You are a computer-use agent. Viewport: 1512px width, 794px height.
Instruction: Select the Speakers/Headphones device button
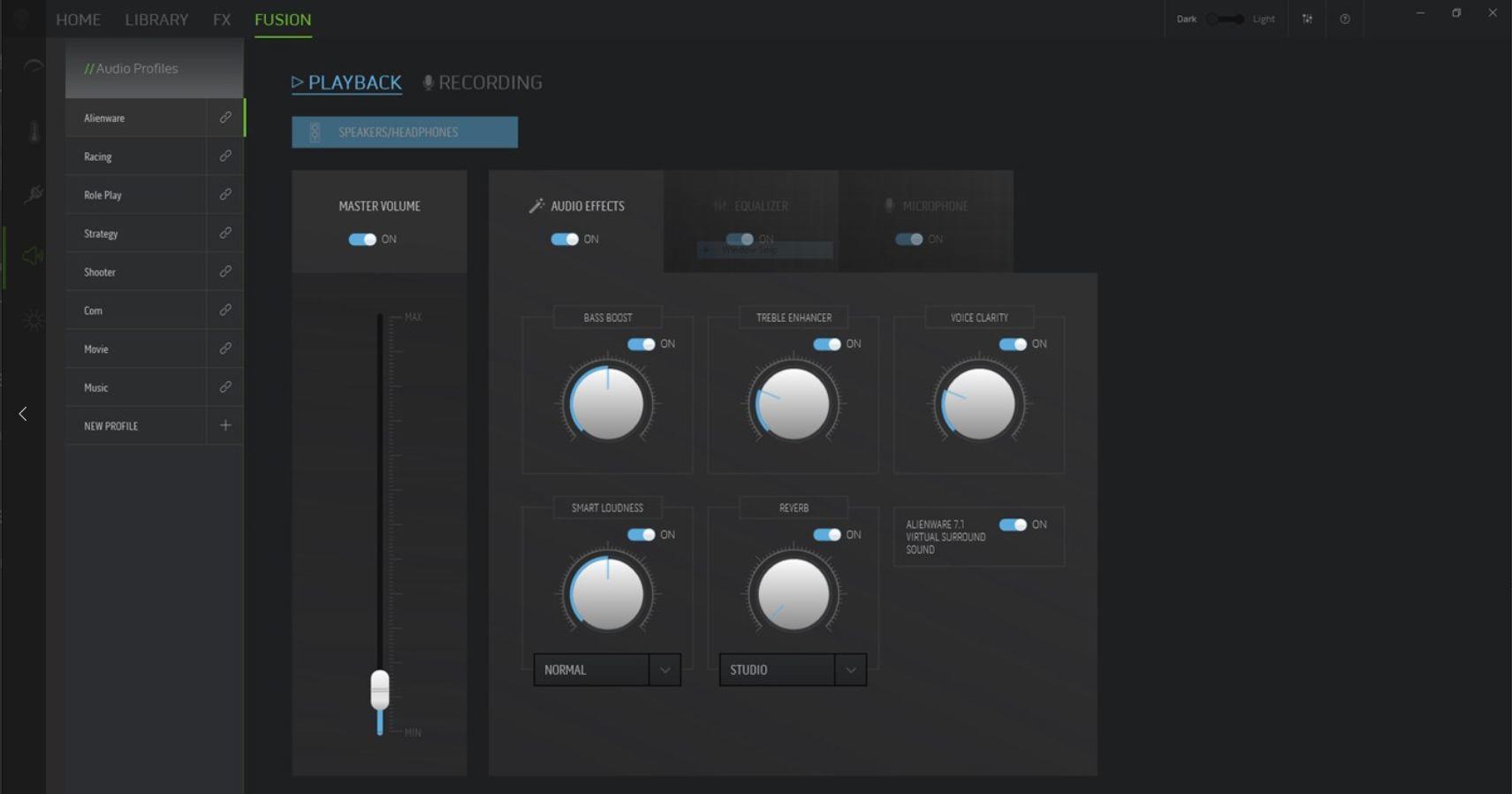pyautogui.click(x=405, y=133)
